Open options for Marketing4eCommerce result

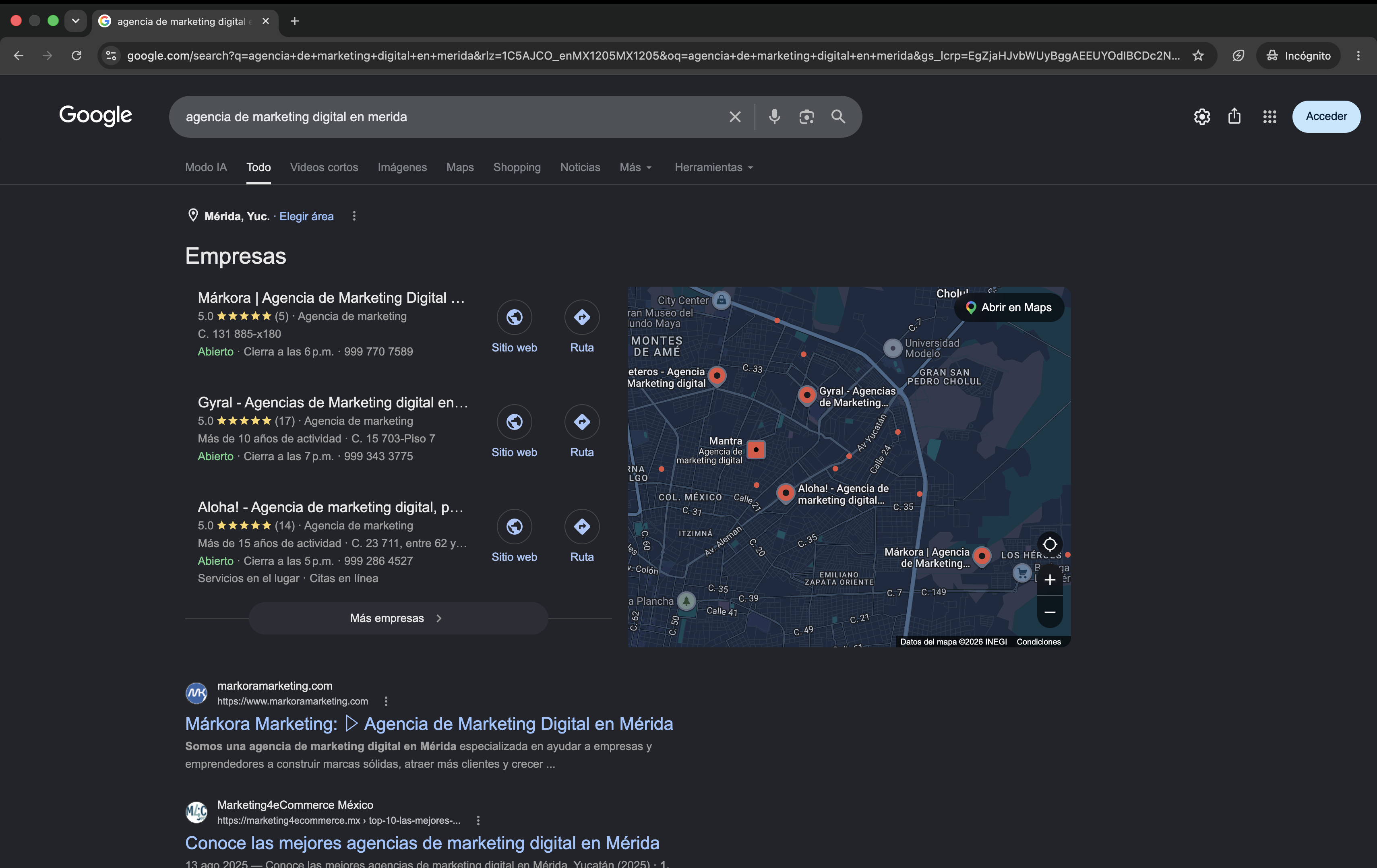478,820
